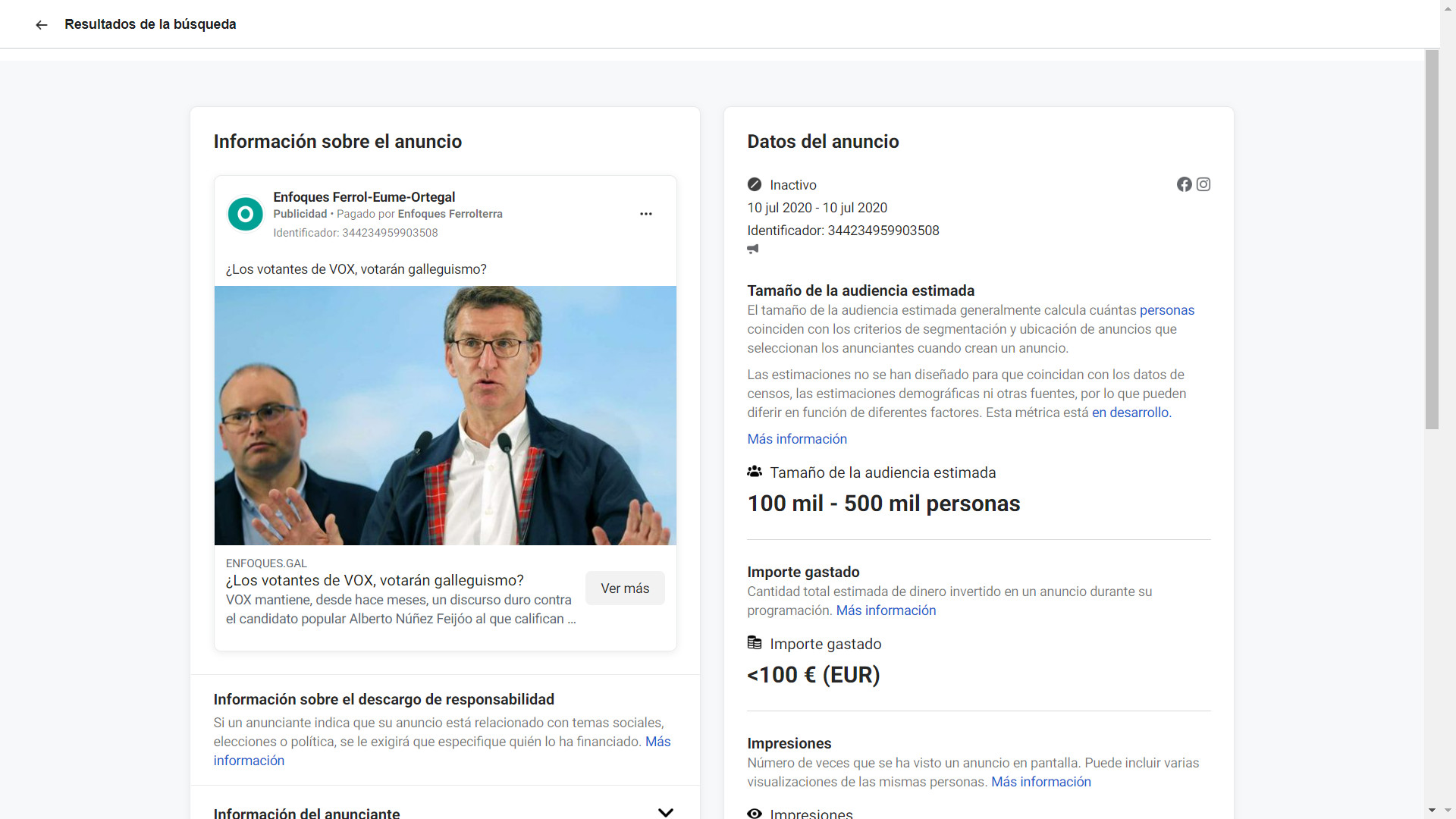Open the 'en desarrollo' link
1456x819 pixels.
click(1130, 413)
